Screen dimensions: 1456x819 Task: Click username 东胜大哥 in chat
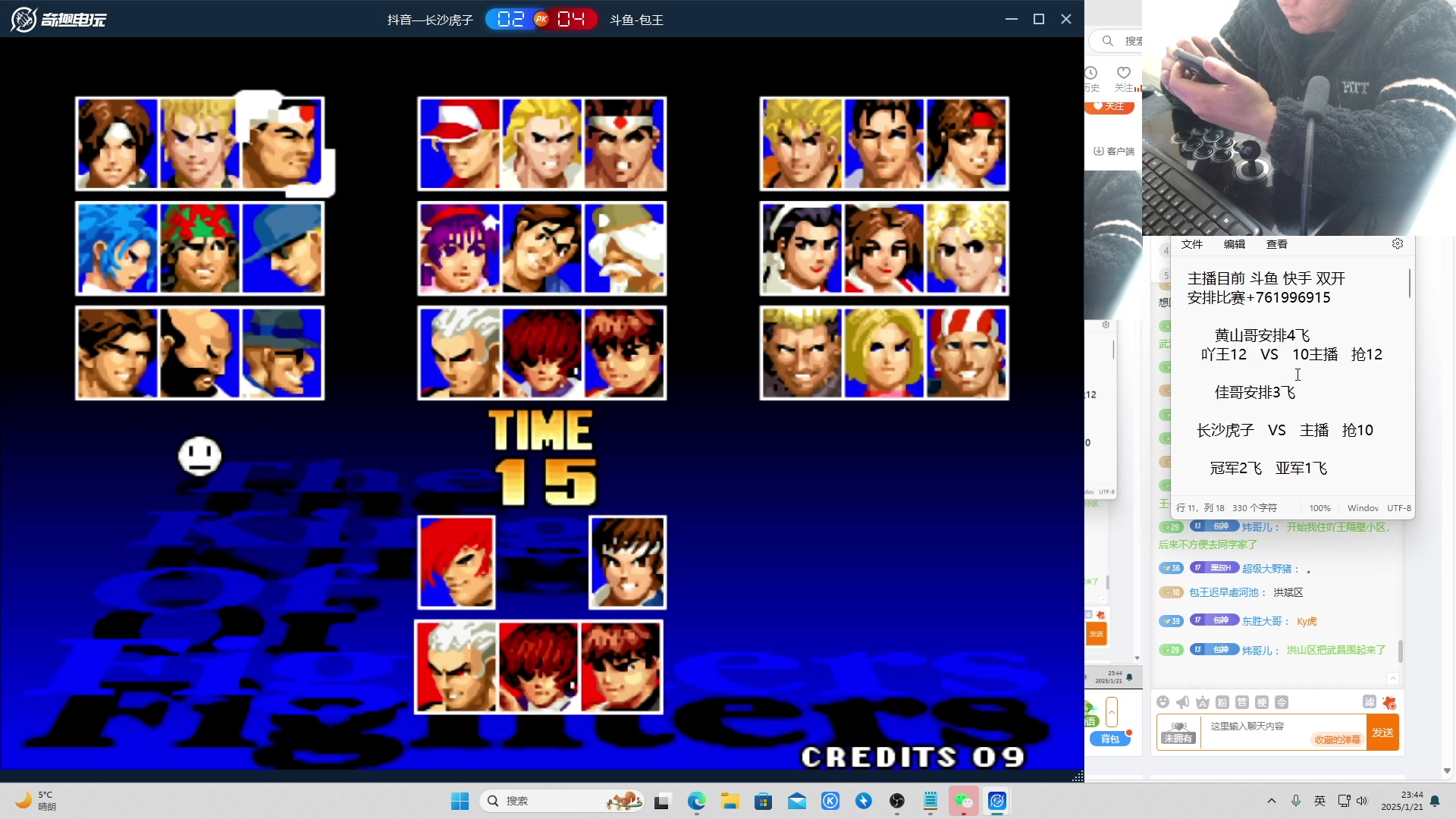[1263, 621]
